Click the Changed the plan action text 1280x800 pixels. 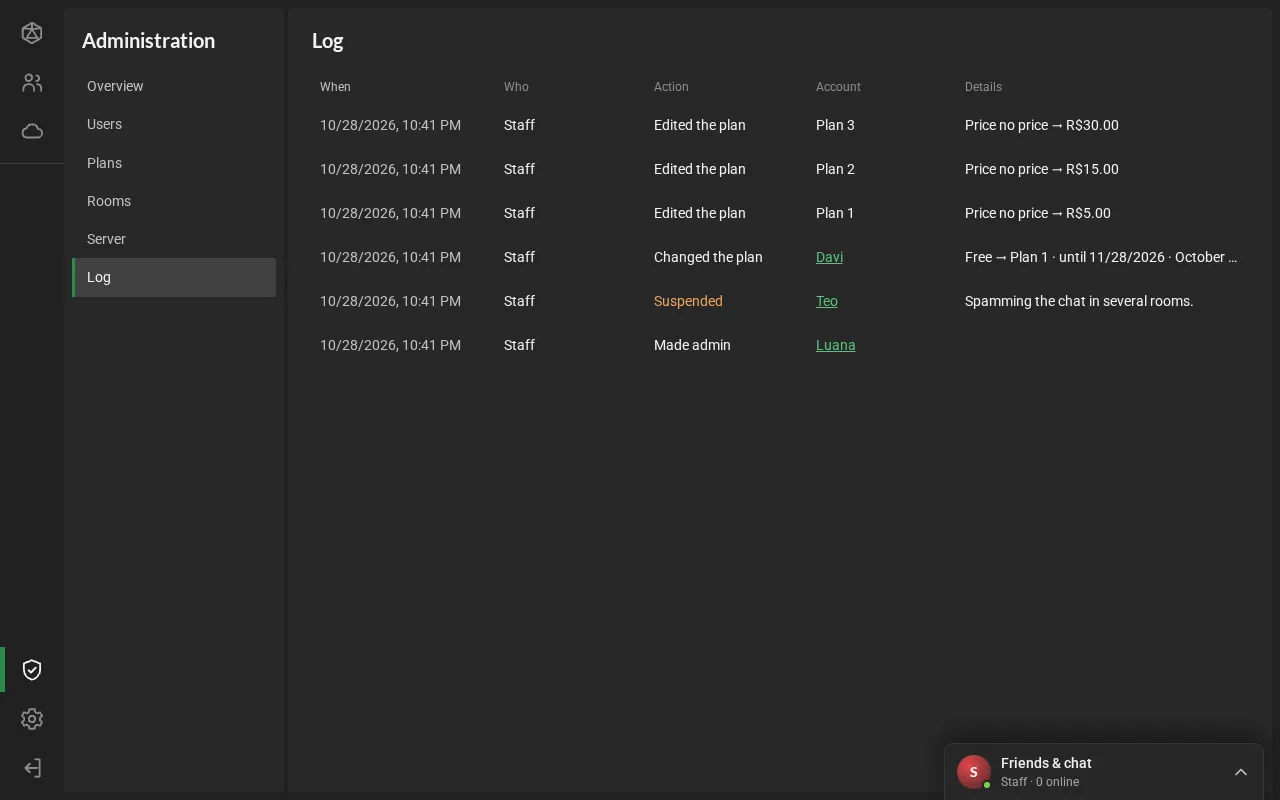(x=708, y=257)
